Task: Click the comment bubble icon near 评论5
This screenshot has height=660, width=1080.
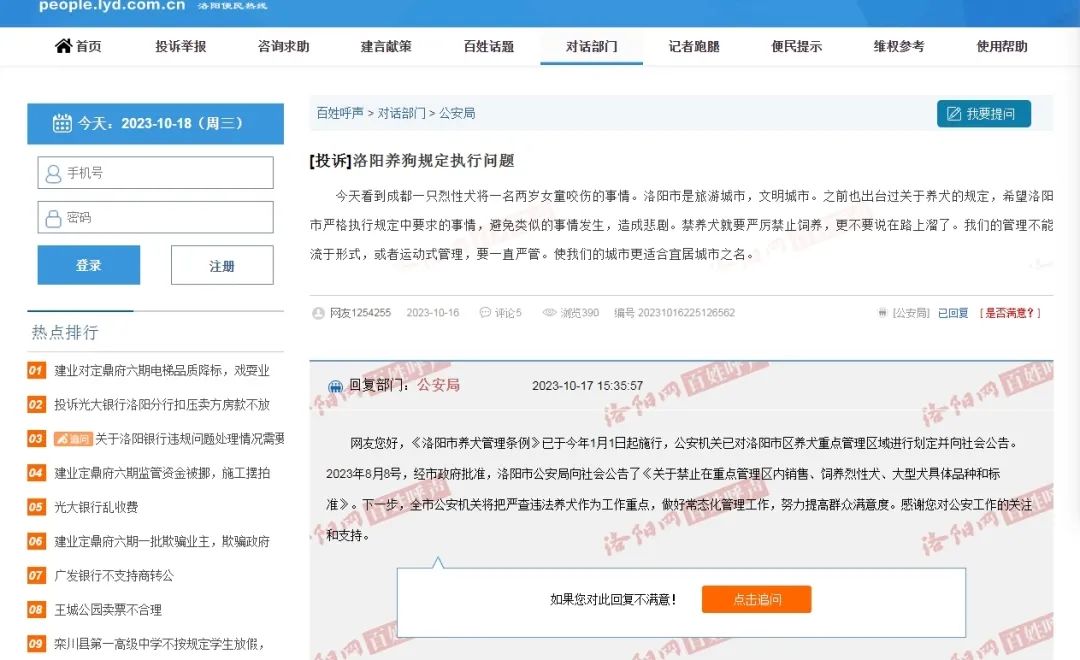Action: (x=485, y=313)
